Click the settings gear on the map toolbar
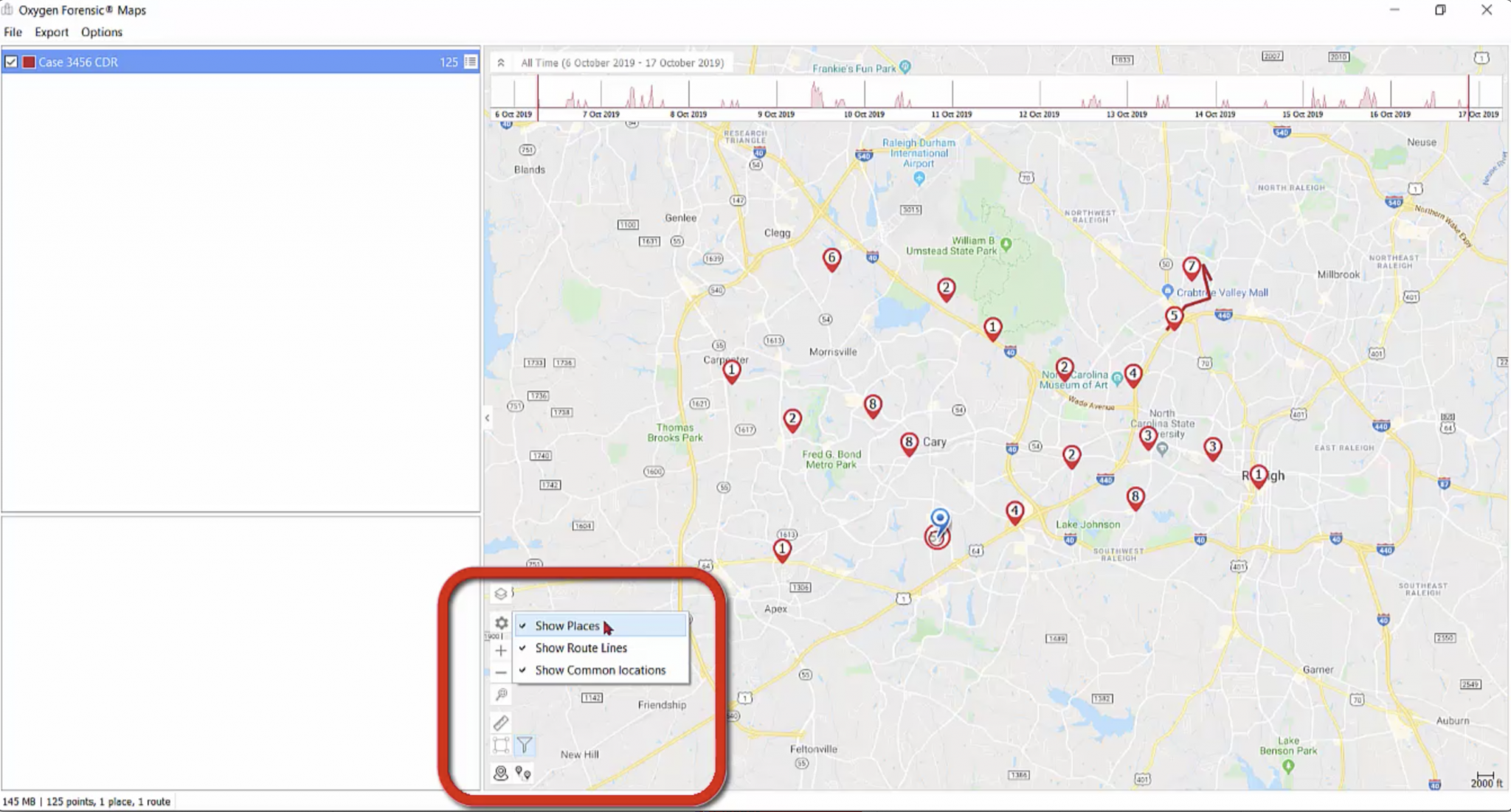The width and height of the screenshot is (1511, 812). click(x=500, y=623)
